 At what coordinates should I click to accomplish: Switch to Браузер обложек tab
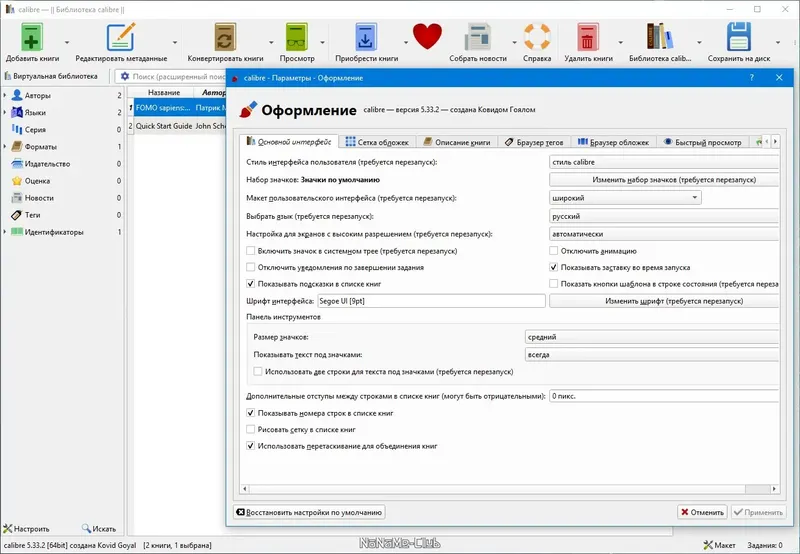[613, 142]
